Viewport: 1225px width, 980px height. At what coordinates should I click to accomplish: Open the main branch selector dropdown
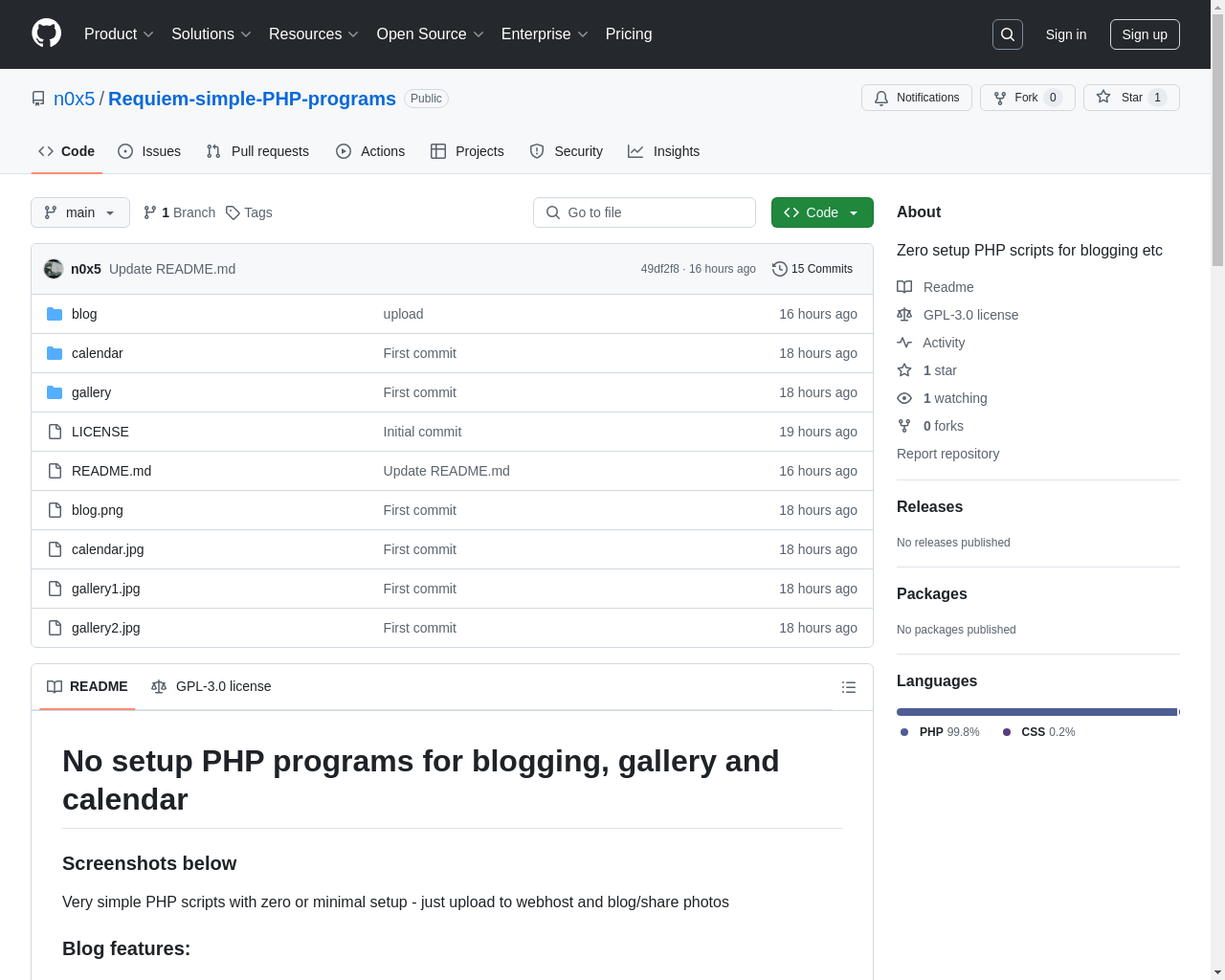80,212
